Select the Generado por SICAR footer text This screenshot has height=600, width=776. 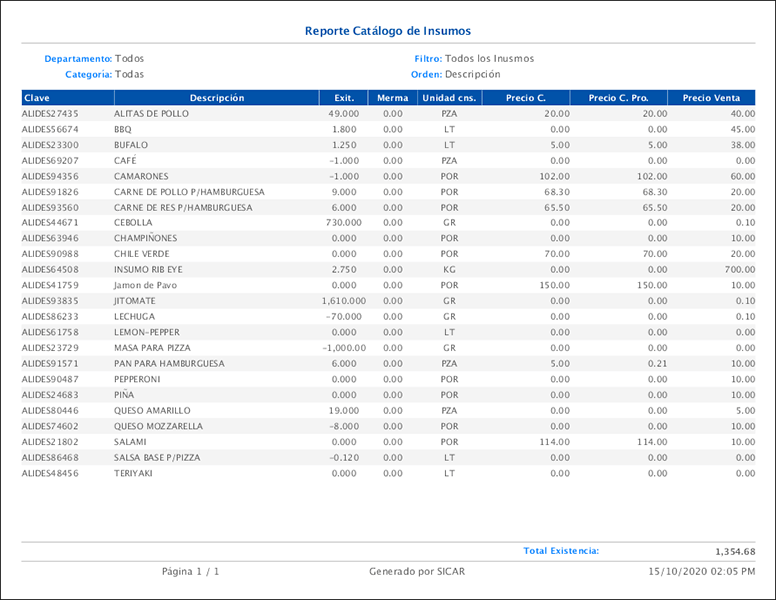click(417, 572)
